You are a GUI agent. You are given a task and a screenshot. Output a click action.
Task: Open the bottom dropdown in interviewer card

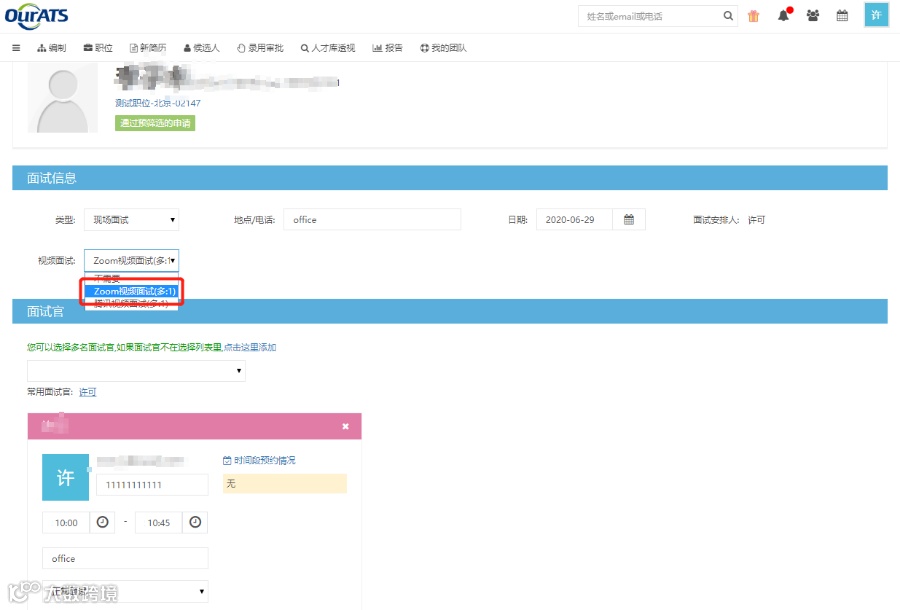[125, 592]
